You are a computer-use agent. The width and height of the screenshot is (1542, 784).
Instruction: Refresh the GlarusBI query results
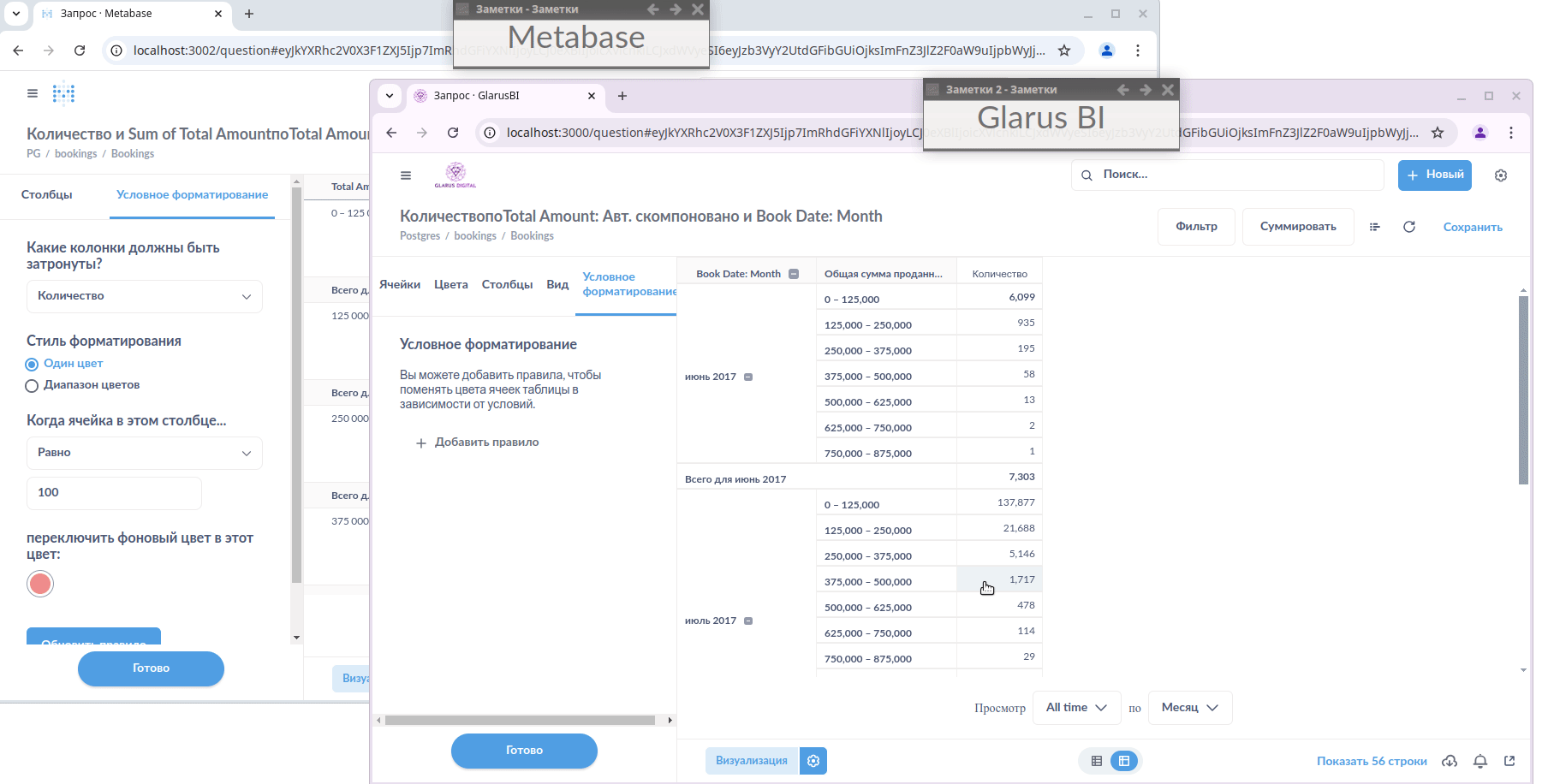(x=1408, y=227)
